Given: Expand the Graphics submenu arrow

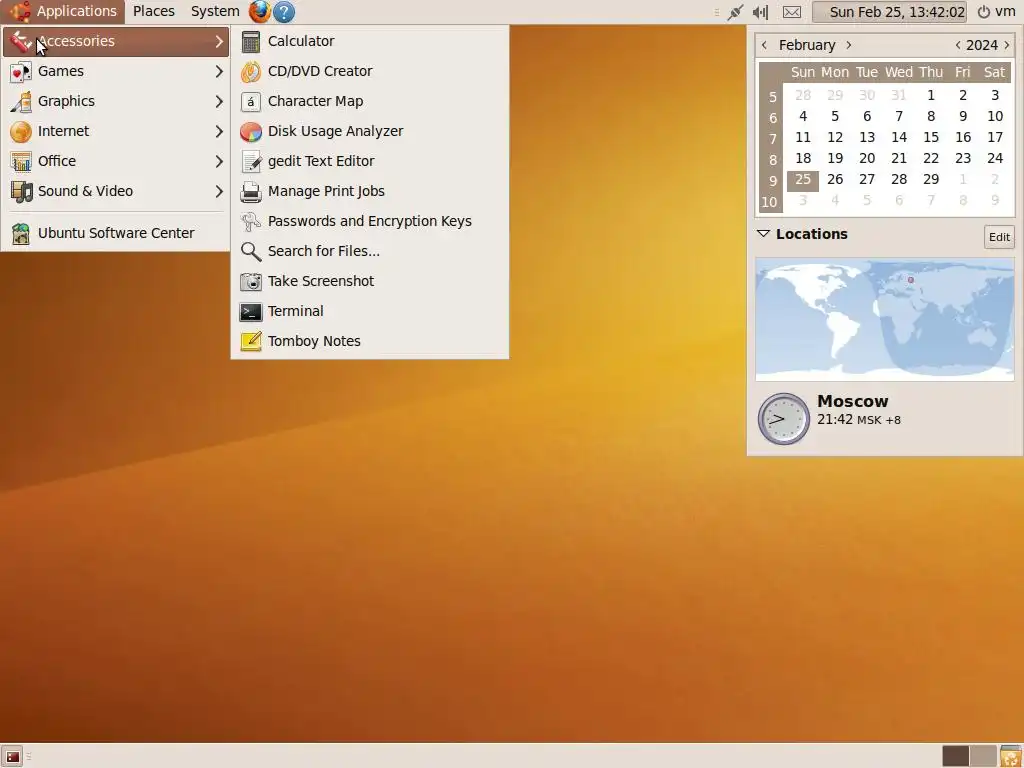Looking at the screenshot, I should click(219, 101).
